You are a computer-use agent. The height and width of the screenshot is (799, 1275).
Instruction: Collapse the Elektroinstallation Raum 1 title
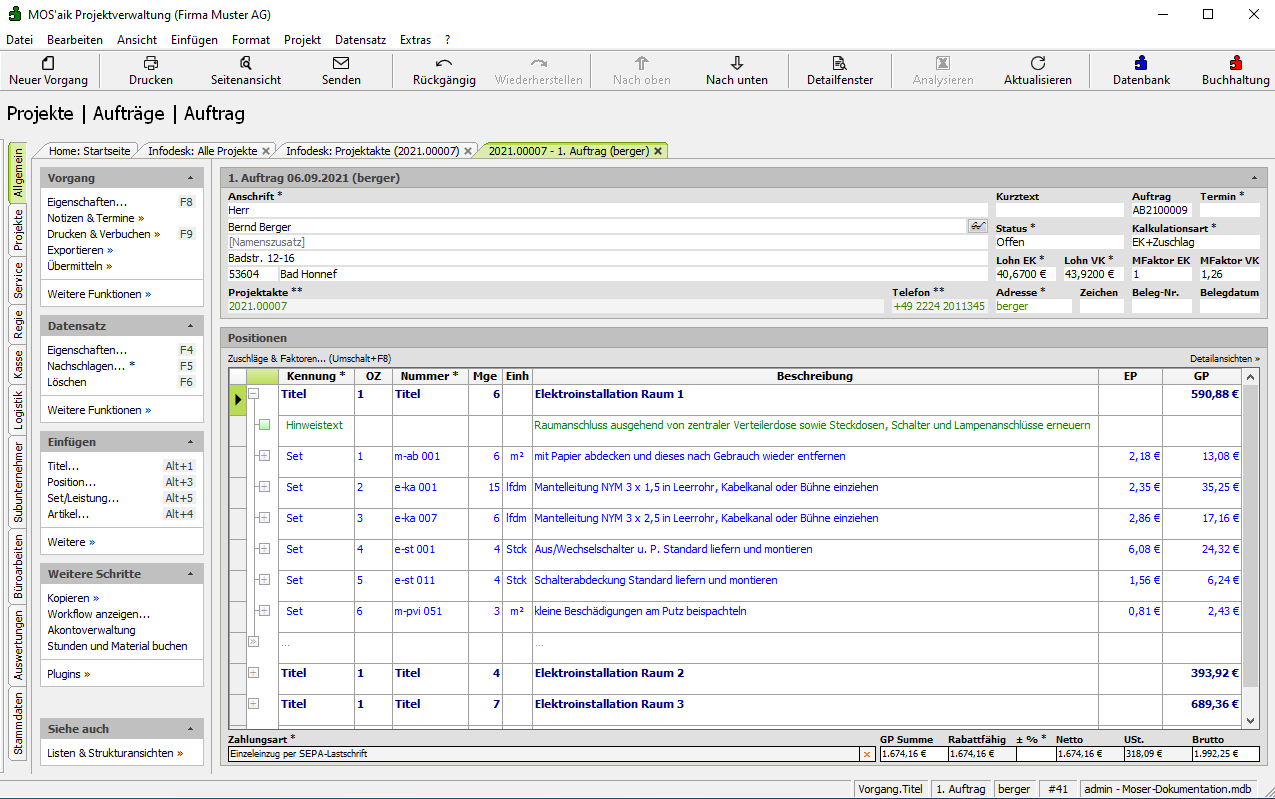(254, 394)
